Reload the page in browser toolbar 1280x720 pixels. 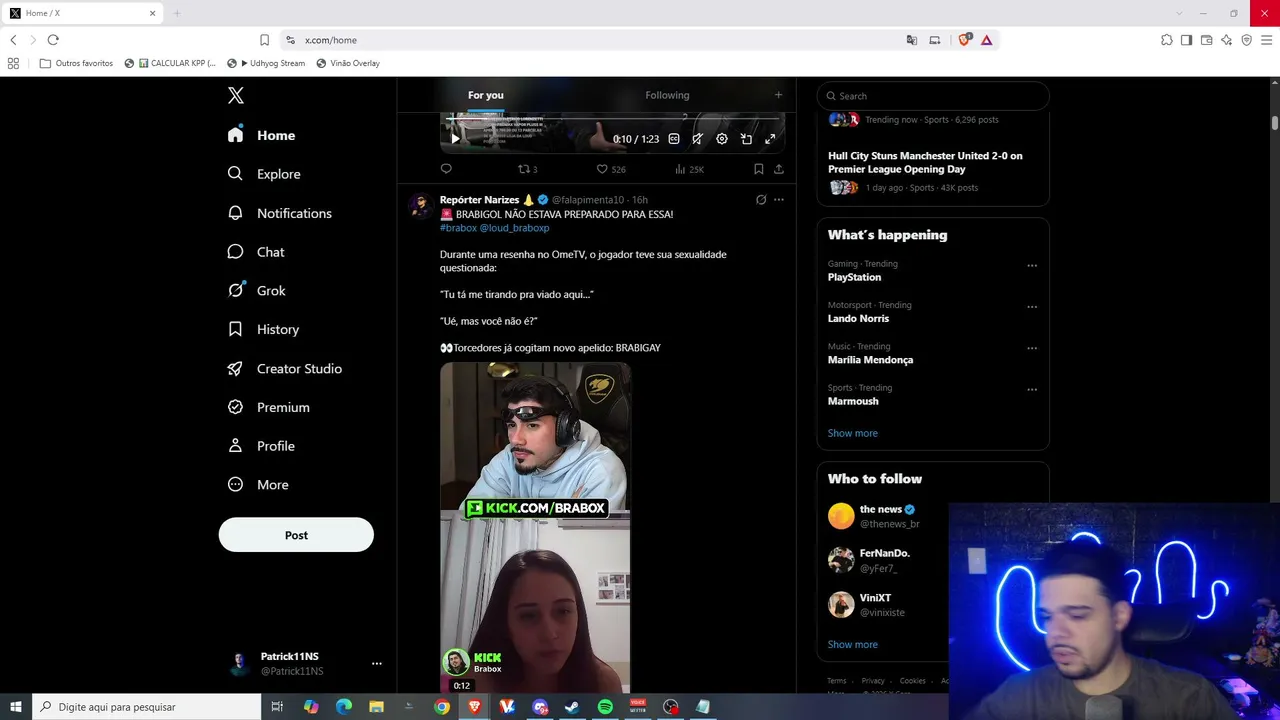click(x=53, y=40)
